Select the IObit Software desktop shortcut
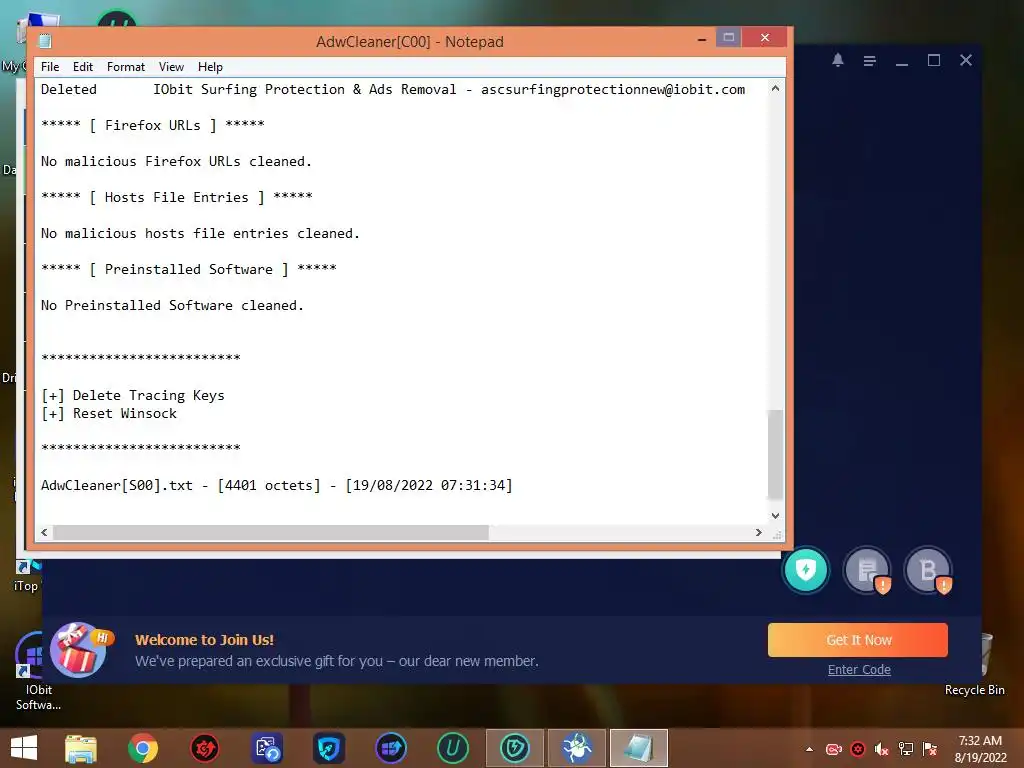This screenshot has height=768, width=1024. click(36, 673)
